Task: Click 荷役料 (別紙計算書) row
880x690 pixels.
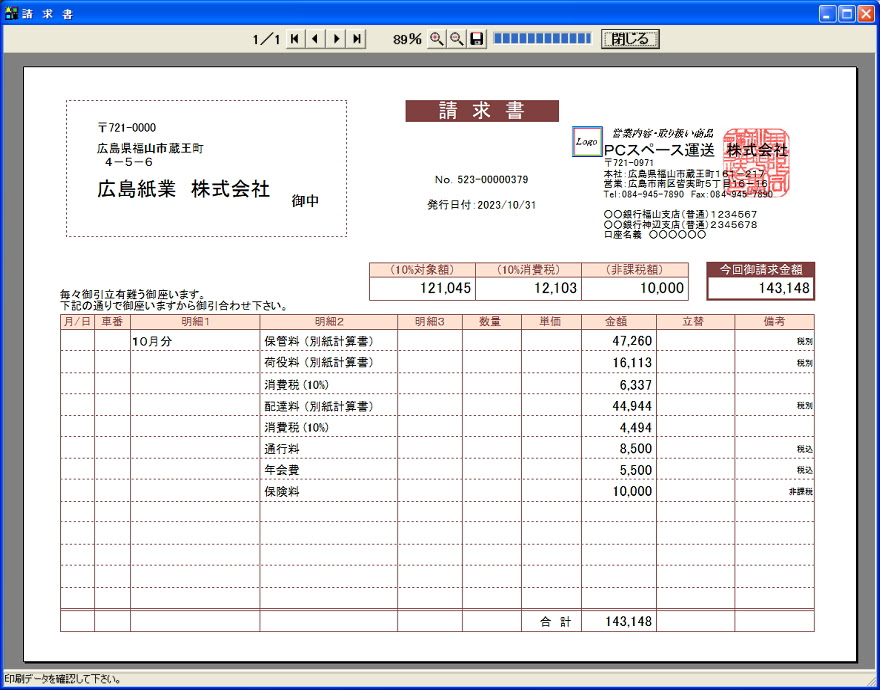Action: pos(437,362)
